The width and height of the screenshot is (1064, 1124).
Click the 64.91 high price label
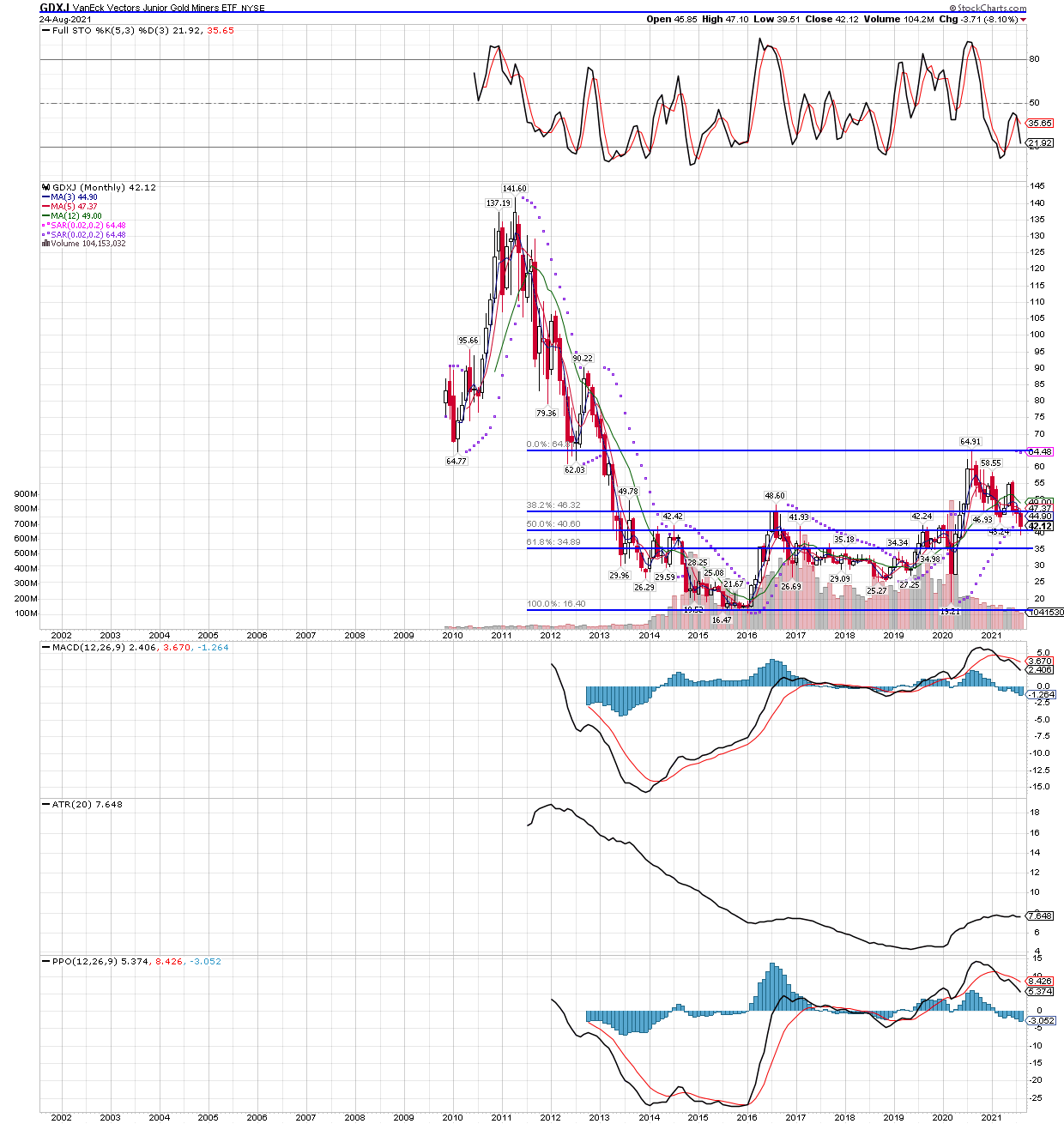click(970, 442)
